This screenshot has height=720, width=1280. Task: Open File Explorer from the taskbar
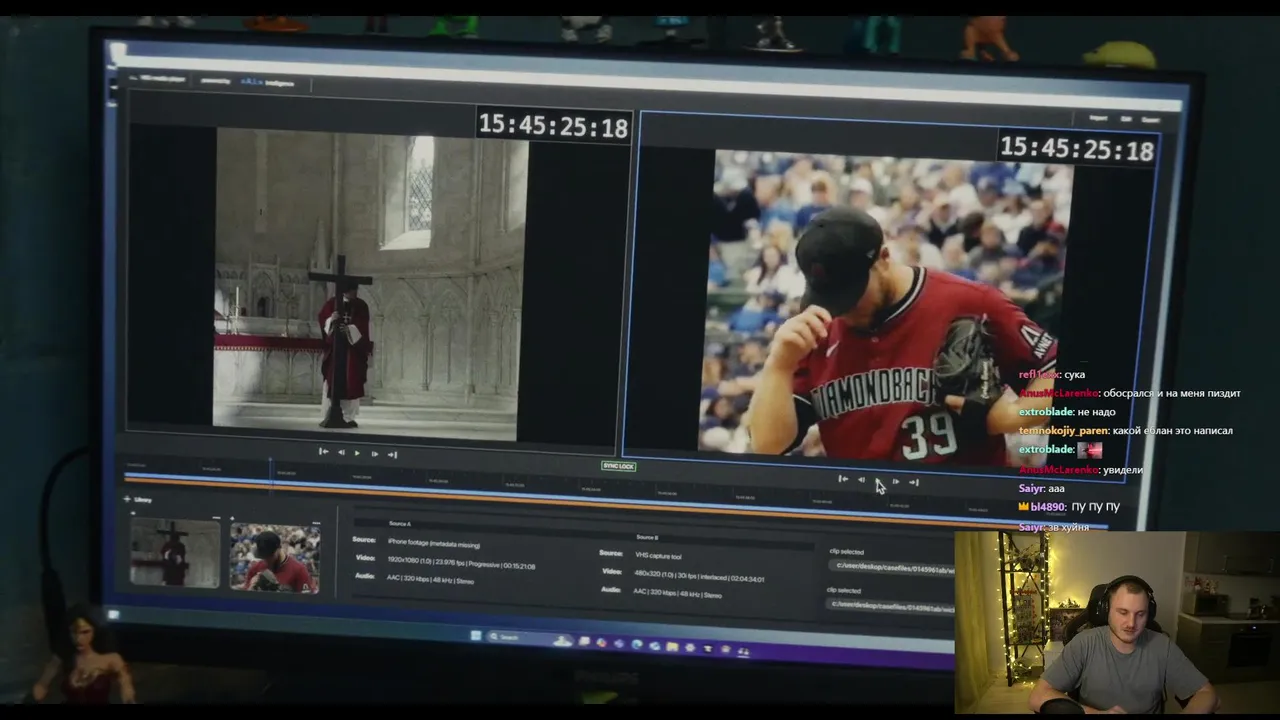[672, 646]
